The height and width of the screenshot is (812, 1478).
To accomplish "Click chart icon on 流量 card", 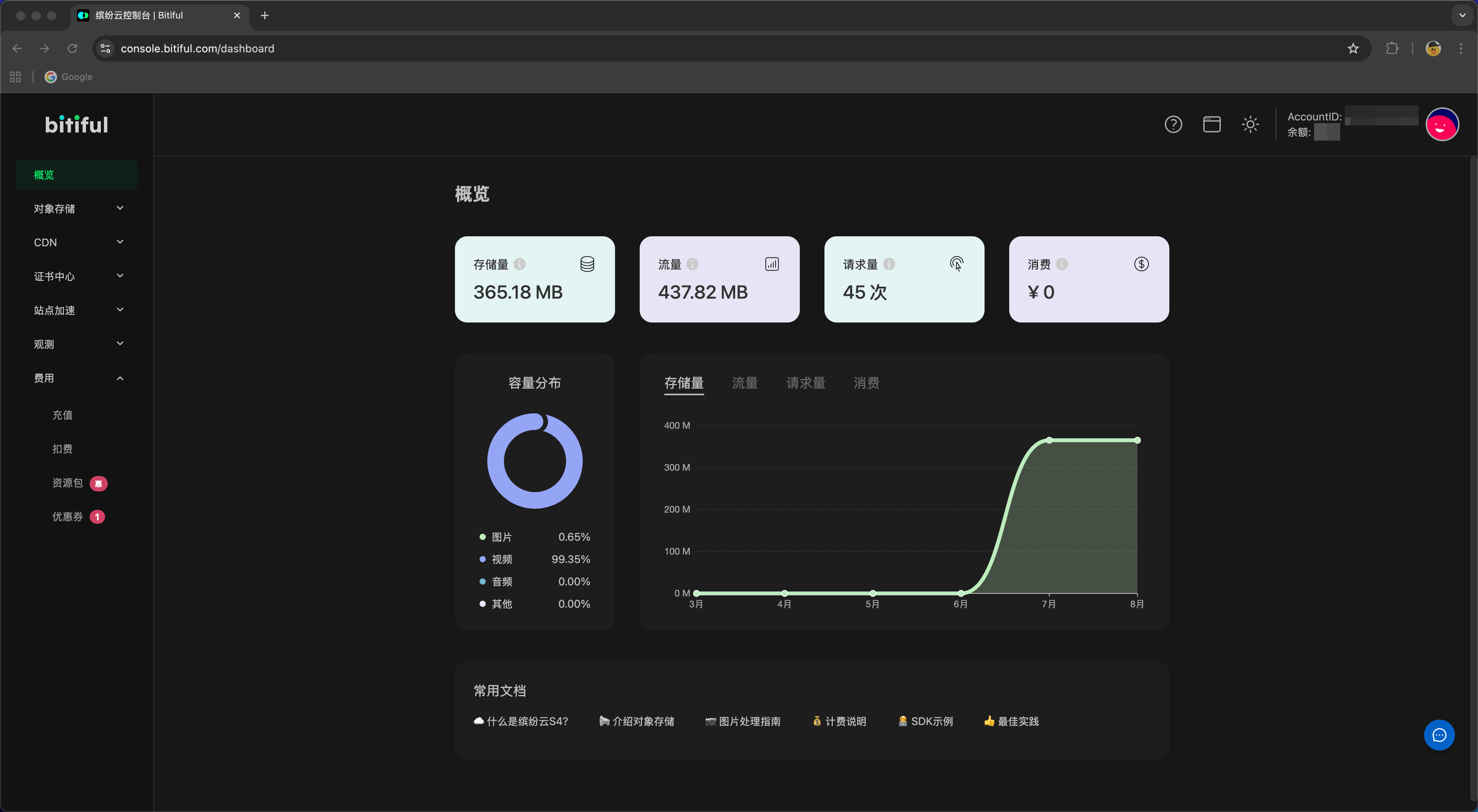I will [x=772, y=264].
